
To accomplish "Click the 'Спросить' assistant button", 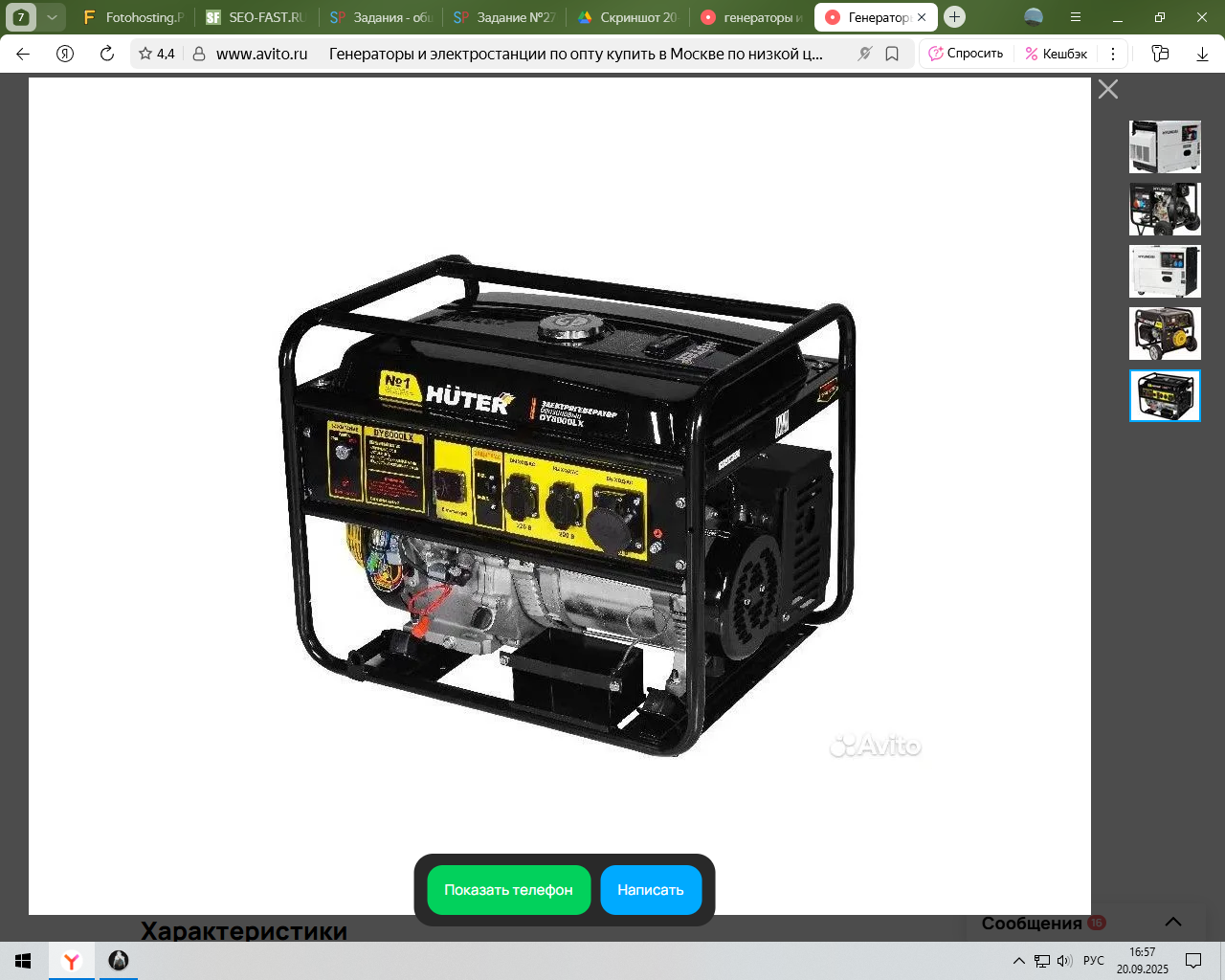I will 967,54.
